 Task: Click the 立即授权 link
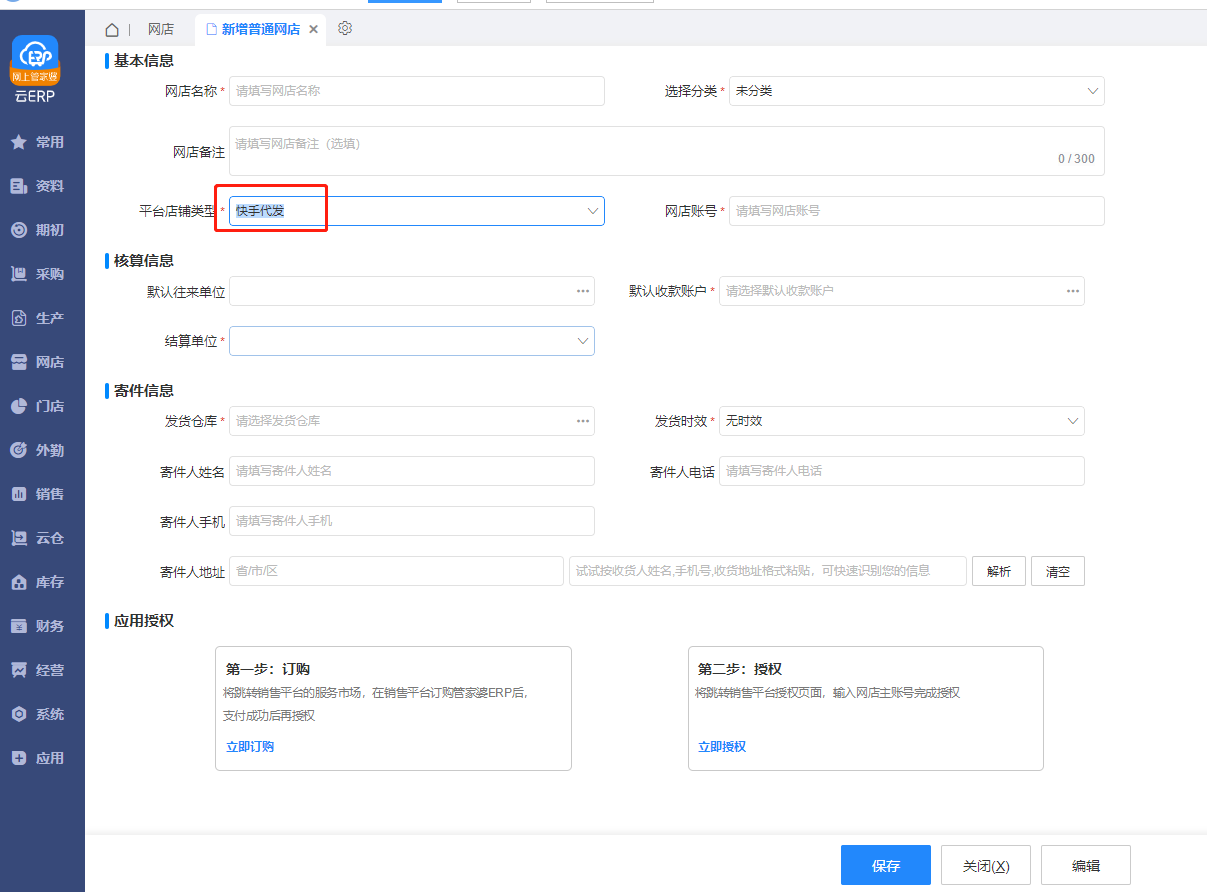tap(722, 747)
